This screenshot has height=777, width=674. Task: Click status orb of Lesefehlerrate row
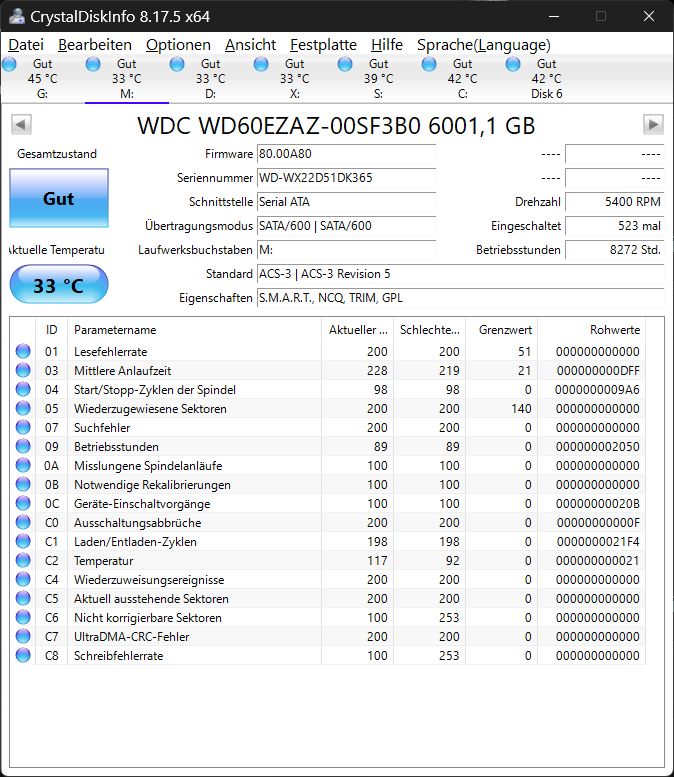point(23,351)
